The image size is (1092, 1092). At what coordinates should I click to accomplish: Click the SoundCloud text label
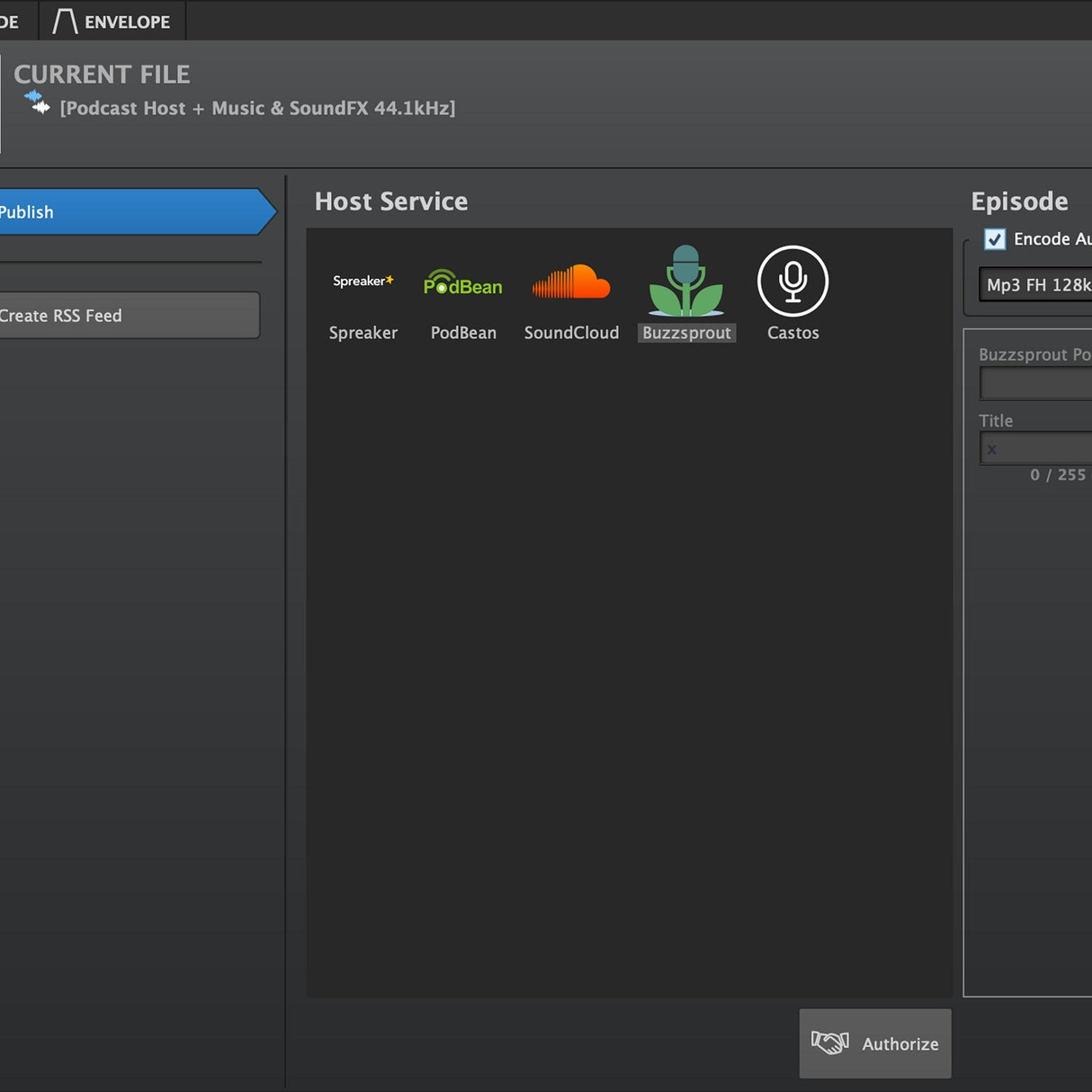(571, 333)
